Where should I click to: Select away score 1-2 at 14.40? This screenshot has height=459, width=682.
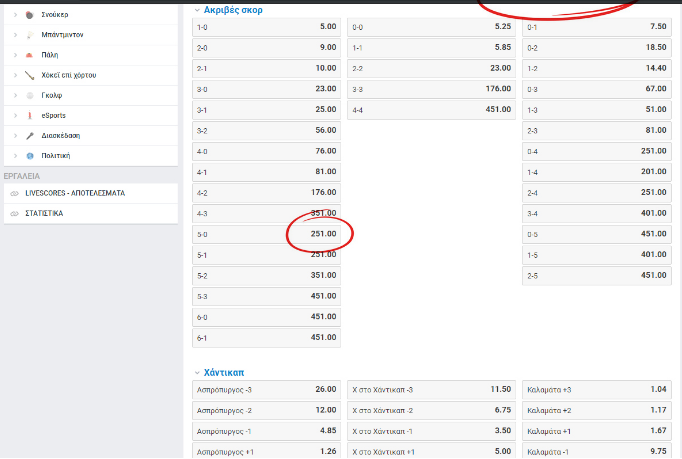[597, 68]
